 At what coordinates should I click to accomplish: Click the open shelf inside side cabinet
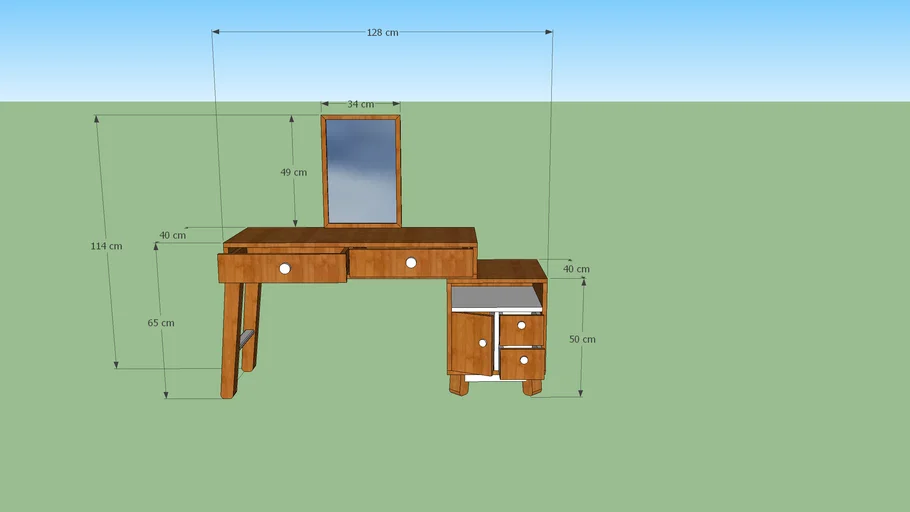[496, 298]
